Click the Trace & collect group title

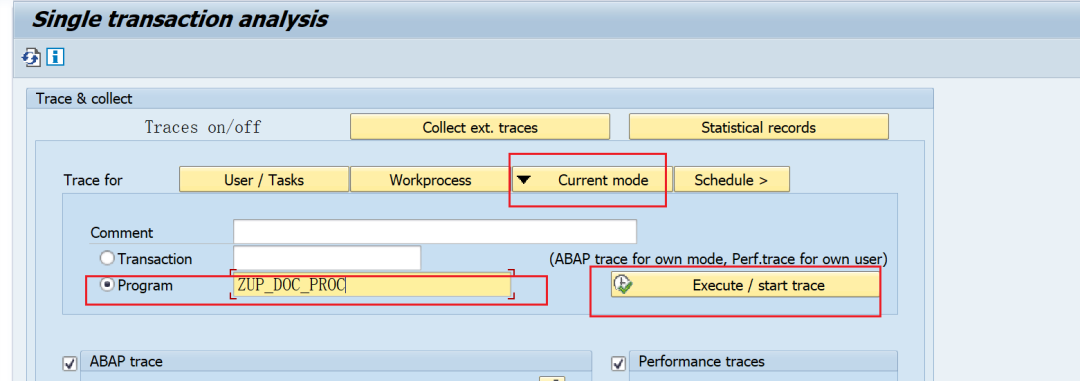(x=84, y=99)
